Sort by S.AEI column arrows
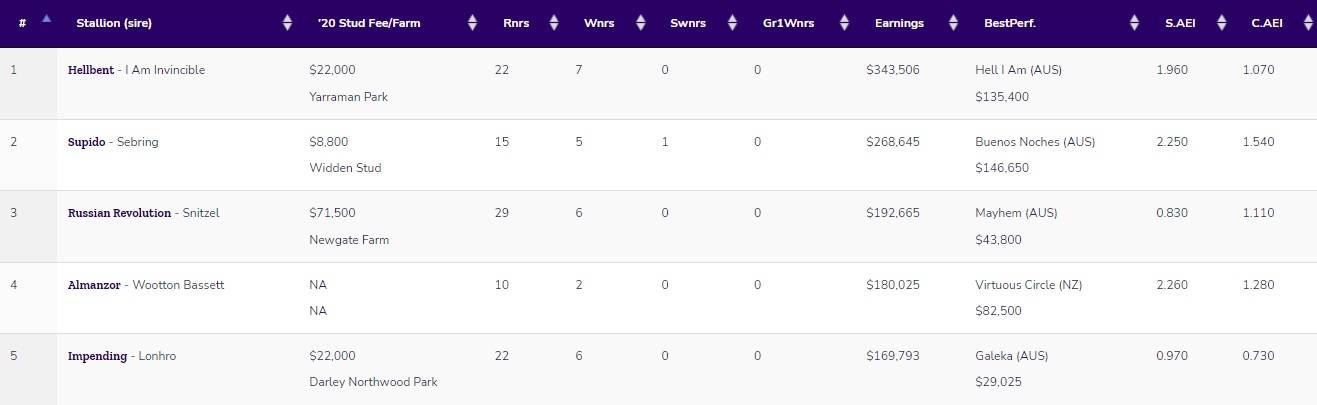 point(1220,22)
